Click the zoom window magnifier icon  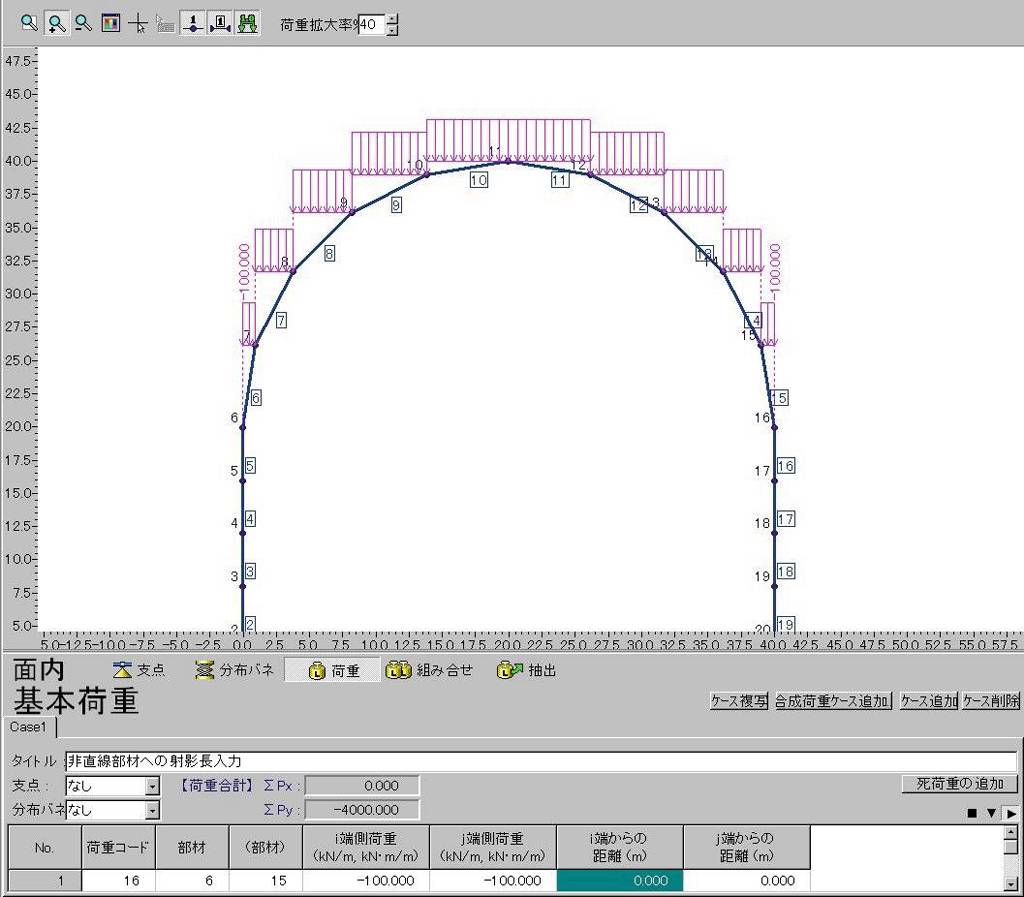[29, 24]
